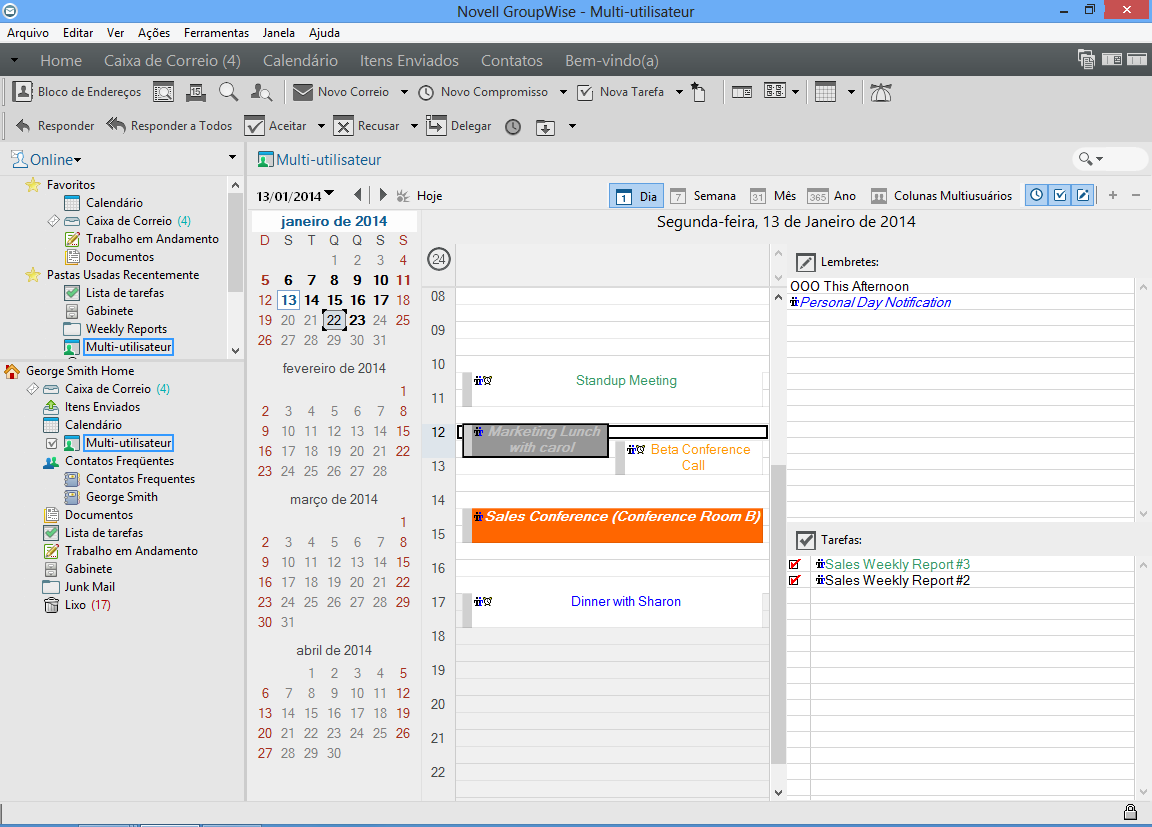This screenshot has width=1152, height=827.
Task: Open the Lixo trash folder
Action: 75,605
